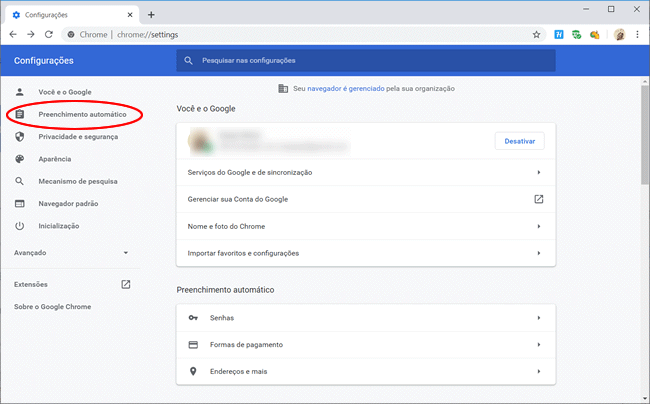Click the Extensões external link icon
Viewport: 650px width, 404px height.
[126, 284]
